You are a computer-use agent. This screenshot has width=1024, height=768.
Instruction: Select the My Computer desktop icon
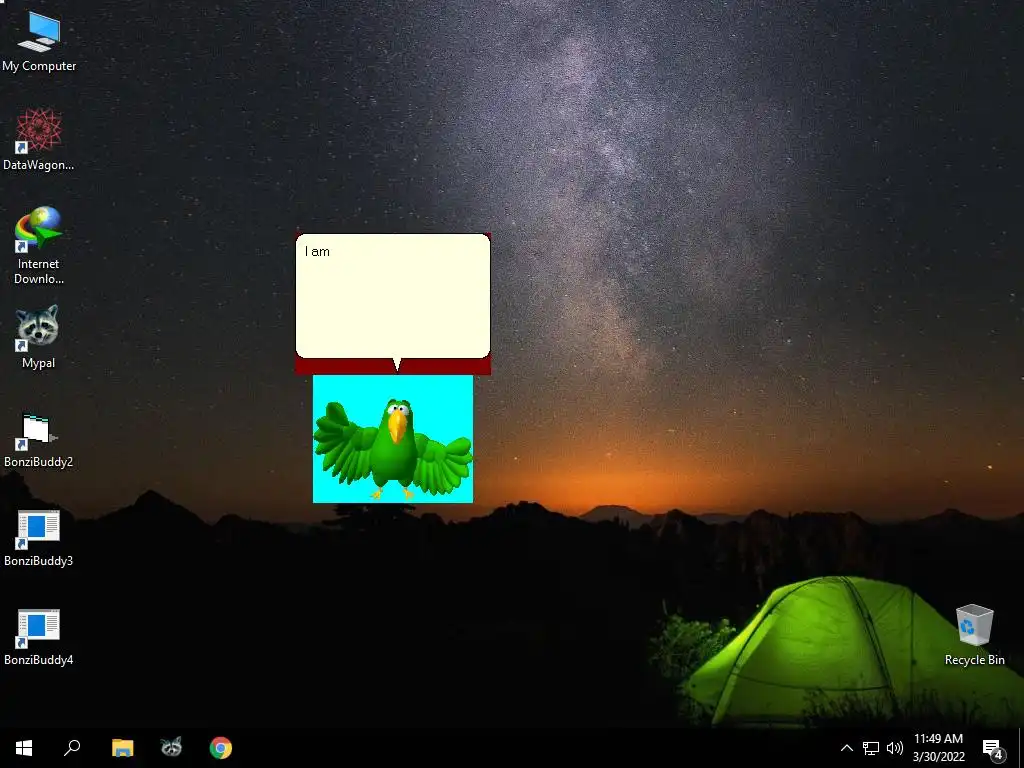tap(39, 42)
